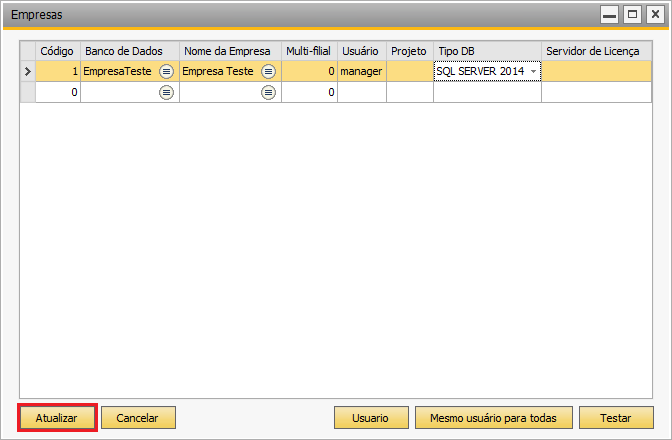Click the Cancelar button

tap(138, 418)
